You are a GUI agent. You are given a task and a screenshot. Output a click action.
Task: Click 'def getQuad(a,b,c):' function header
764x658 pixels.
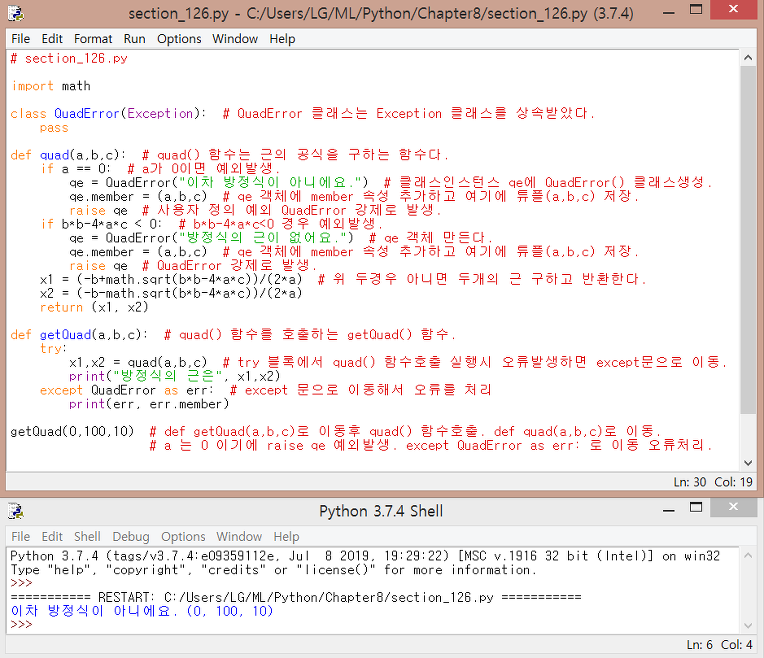click(78, 335)
